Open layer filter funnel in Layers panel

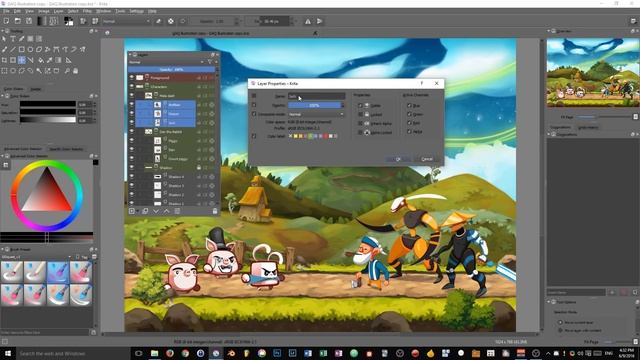coord(210,62)
